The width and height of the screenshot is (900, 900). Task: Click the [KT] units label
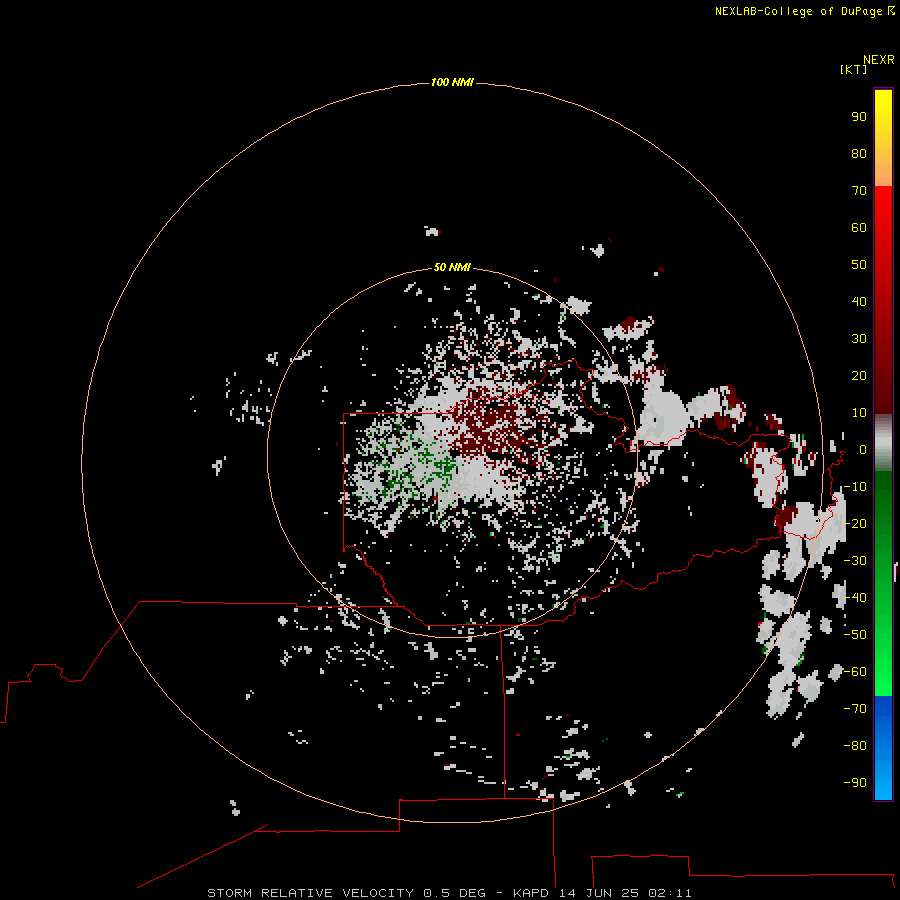pyautogui.click(x=853, y=69)
